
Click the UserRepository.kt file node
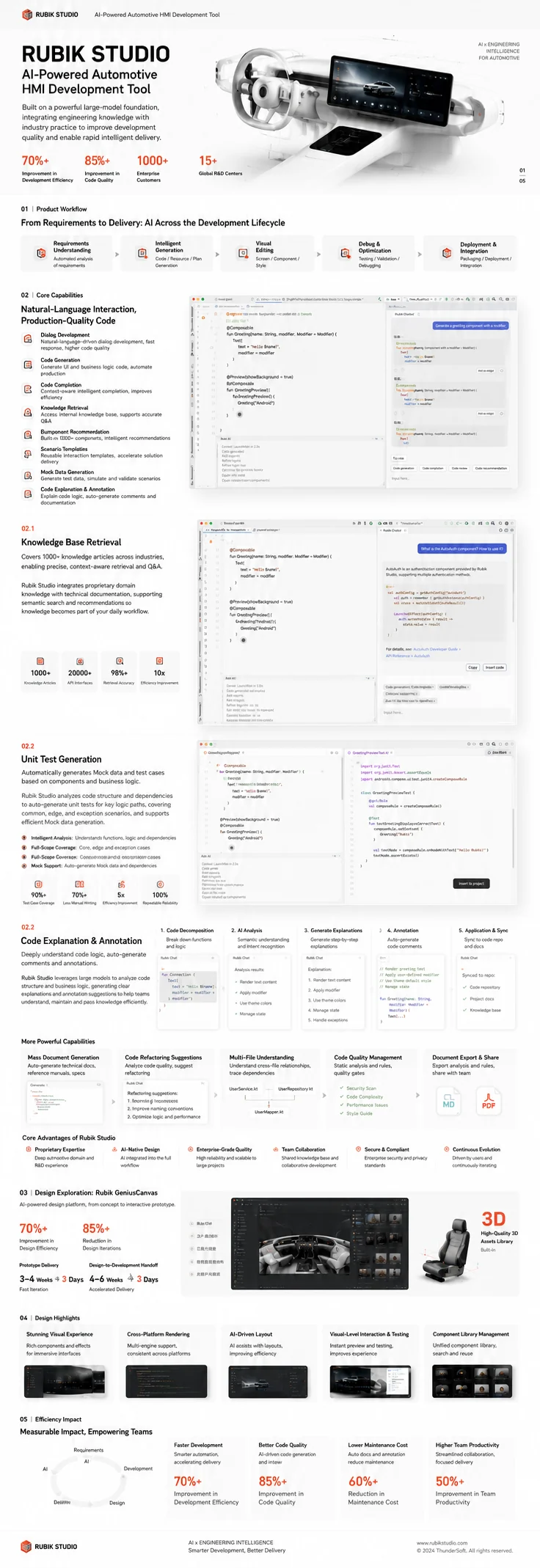click(x=296, y=1088)
